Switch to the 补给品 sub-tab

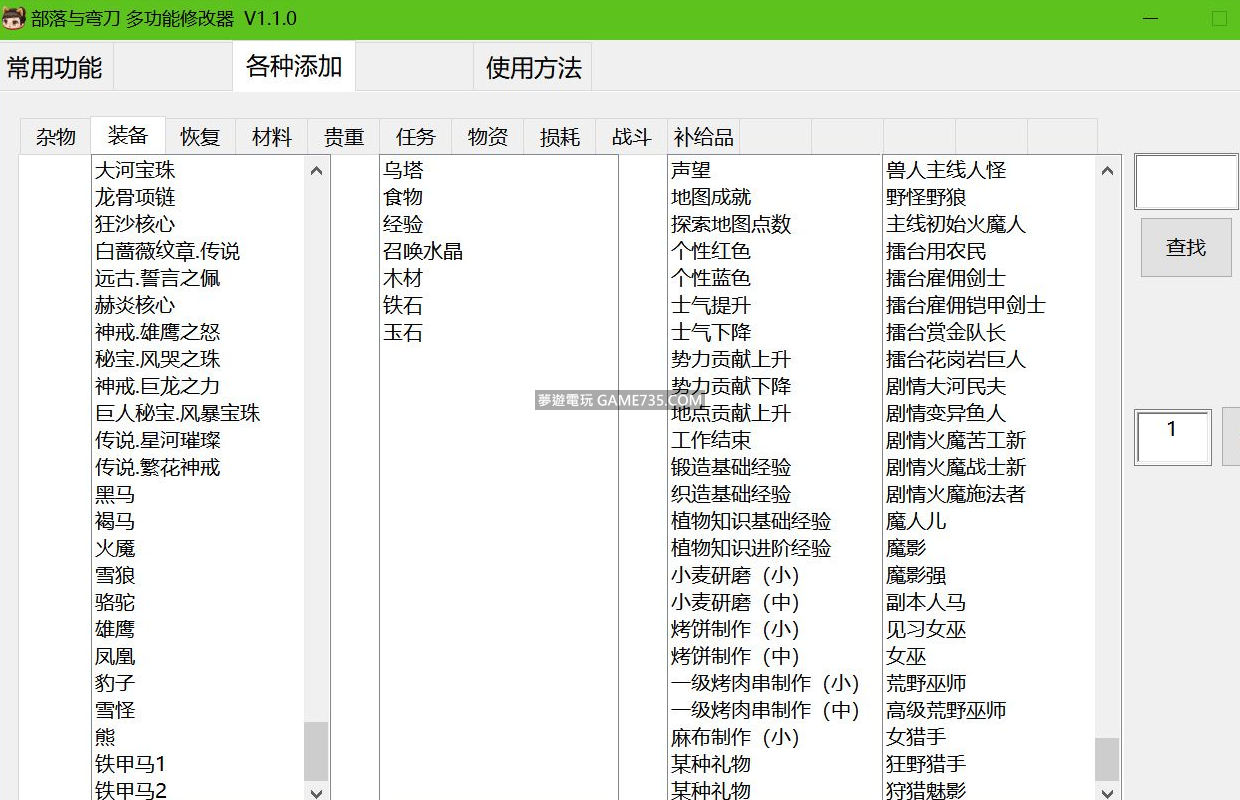point(703,137)
